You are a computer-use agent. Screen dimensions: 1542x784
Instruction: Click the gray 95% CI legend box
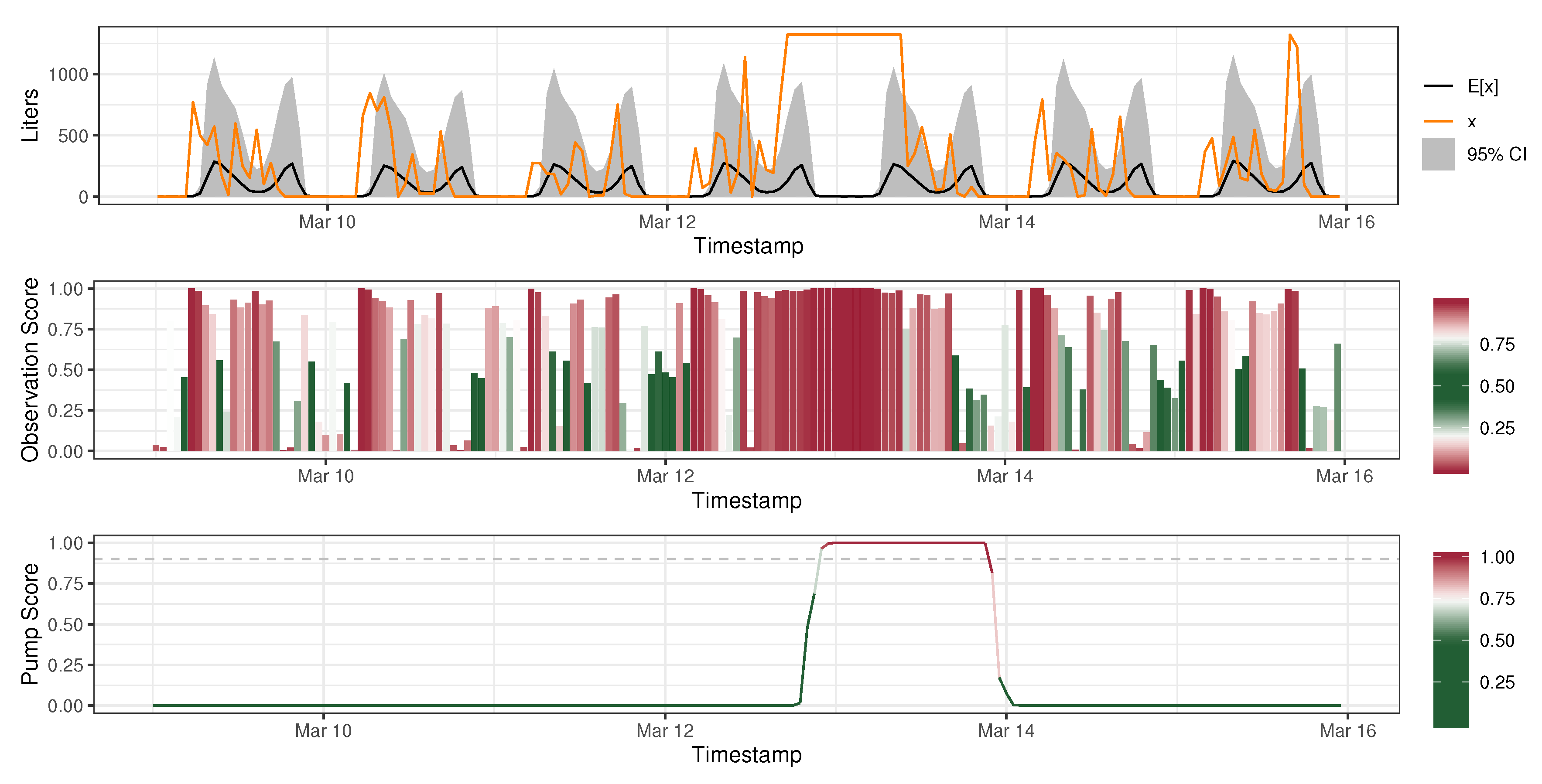pyautogui.click(x=1438, y=154)
